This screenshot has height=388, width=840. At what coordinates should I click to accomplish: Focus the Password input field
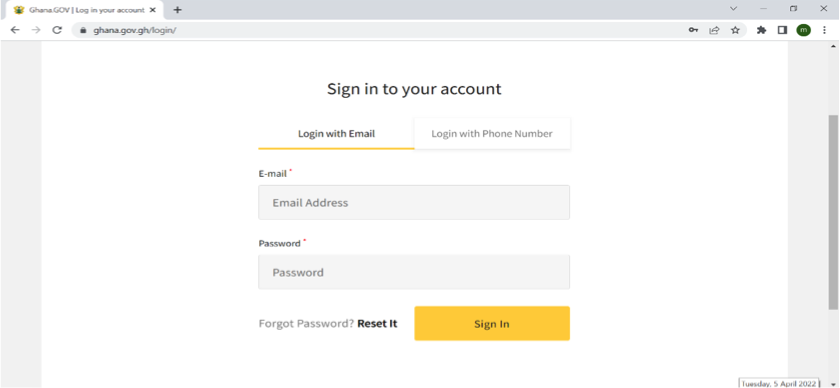coord(414,272)
